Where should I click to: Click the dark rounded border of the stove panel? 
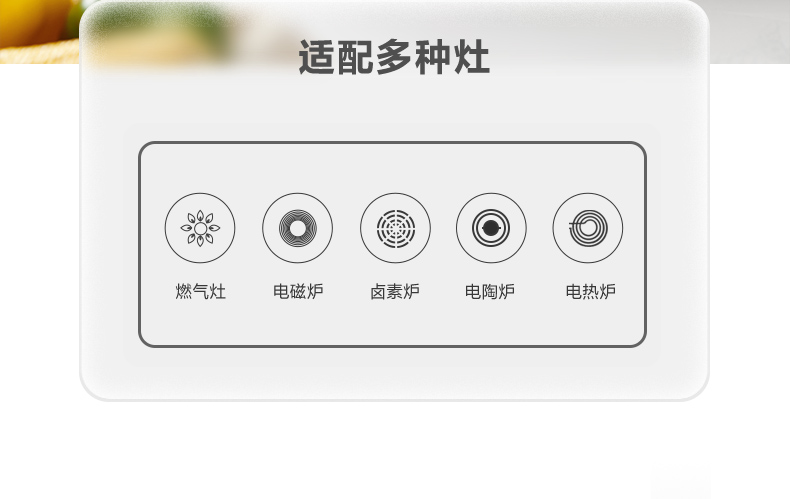[392, 143]
